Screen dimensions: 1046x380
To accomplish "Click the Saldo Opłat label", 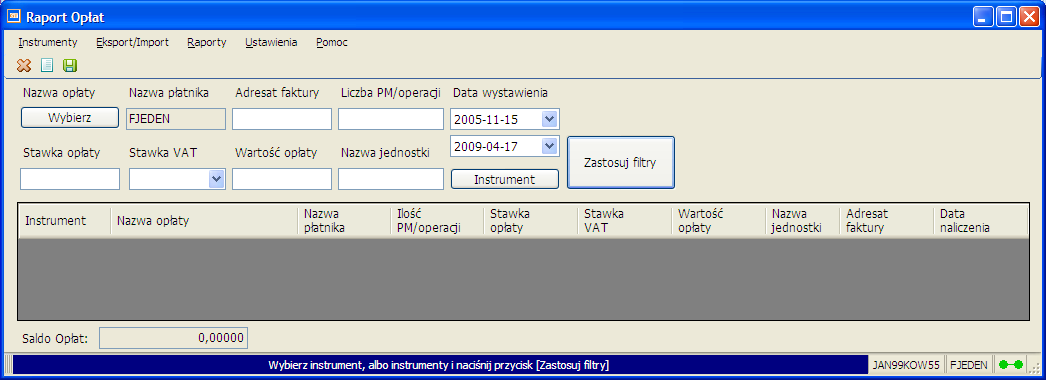I will [x=55, y=339].
